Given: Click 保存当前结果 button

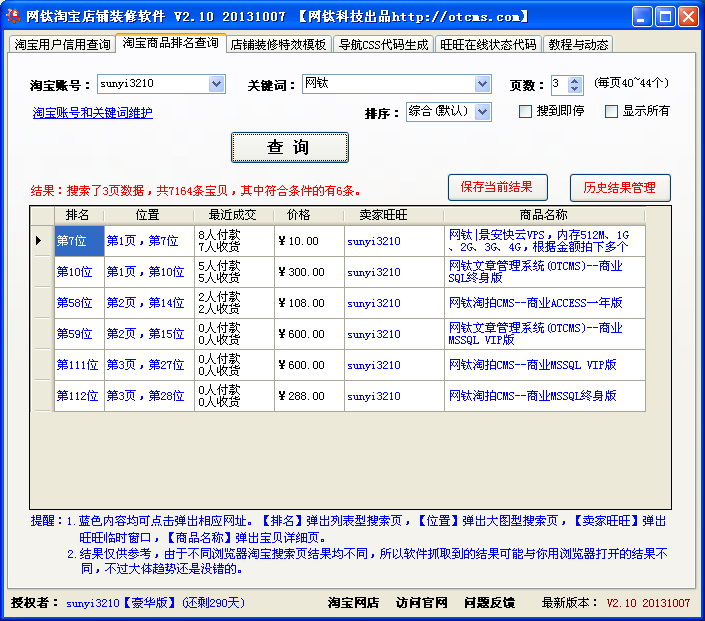Looking at the screenshot, I should point(498,187).
